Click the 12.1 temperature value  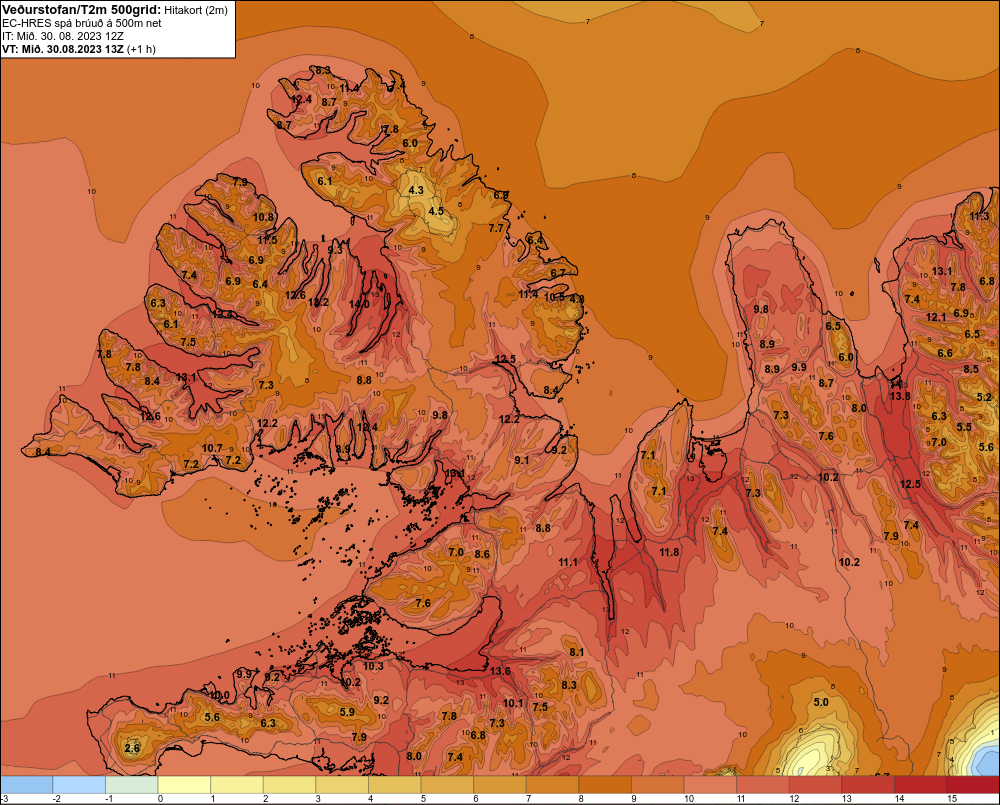tap(936, 317)
